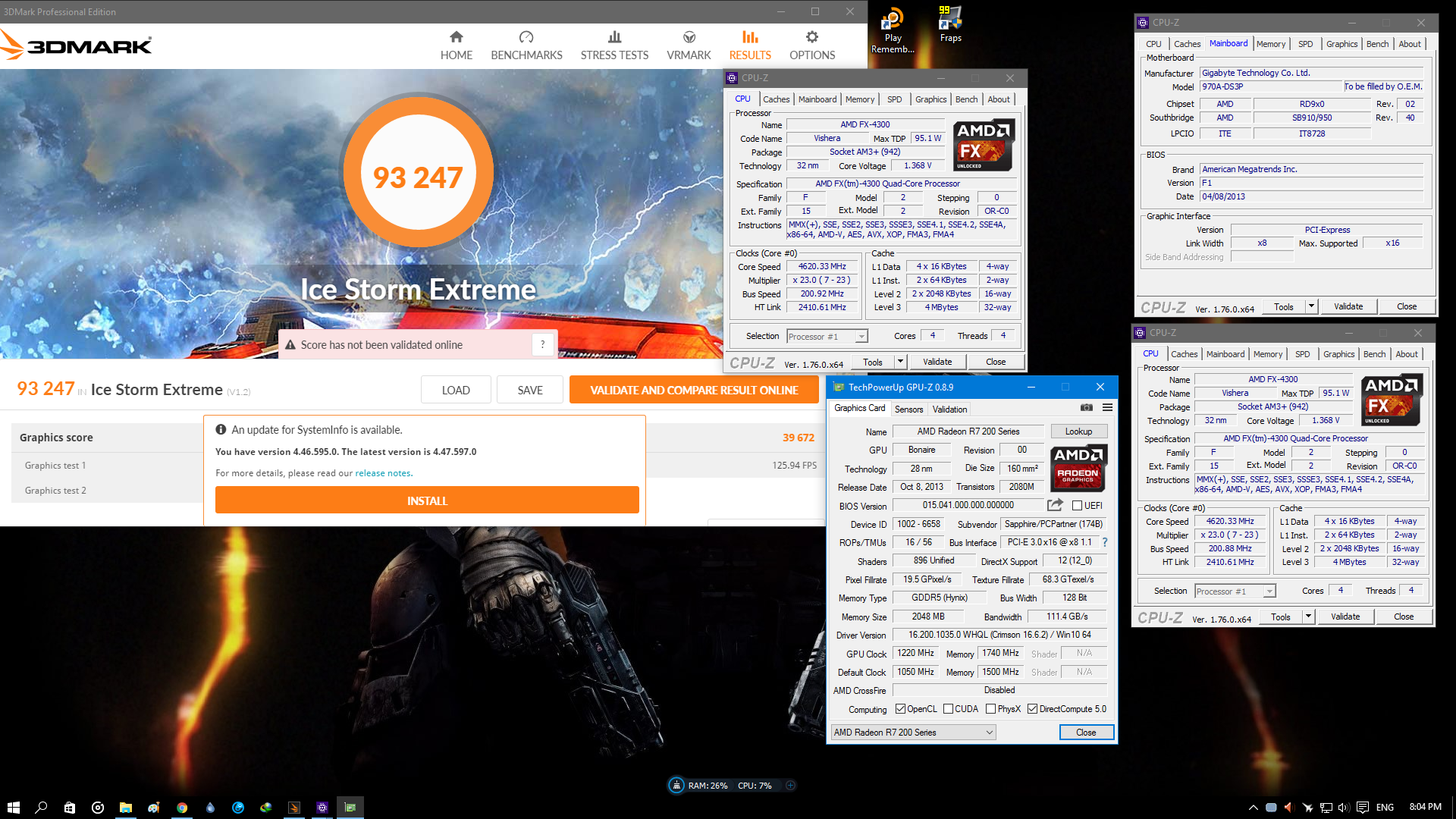1456x819 pixels.
Task: Open the GPU-Z hamburger menu
Action: 1107,408
